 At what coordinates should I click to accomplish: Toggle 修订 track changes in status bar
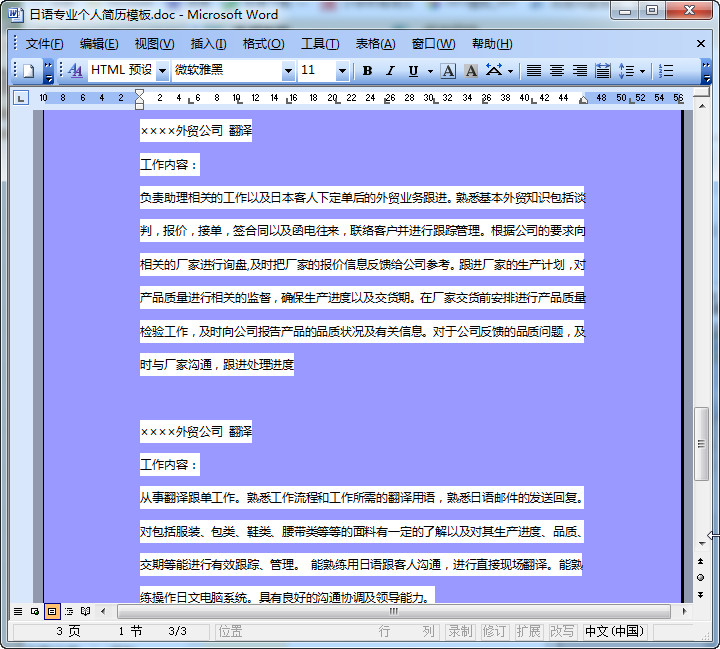coord(494,632)
